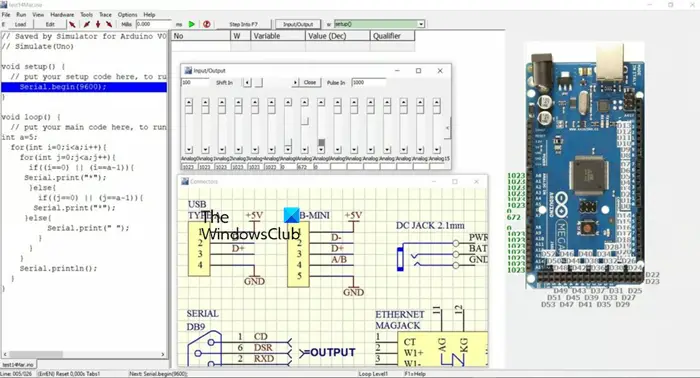700x378 pixels.
Task: Click the code editor horizontal scrollbar right arrow
Action: pos(162,354)
